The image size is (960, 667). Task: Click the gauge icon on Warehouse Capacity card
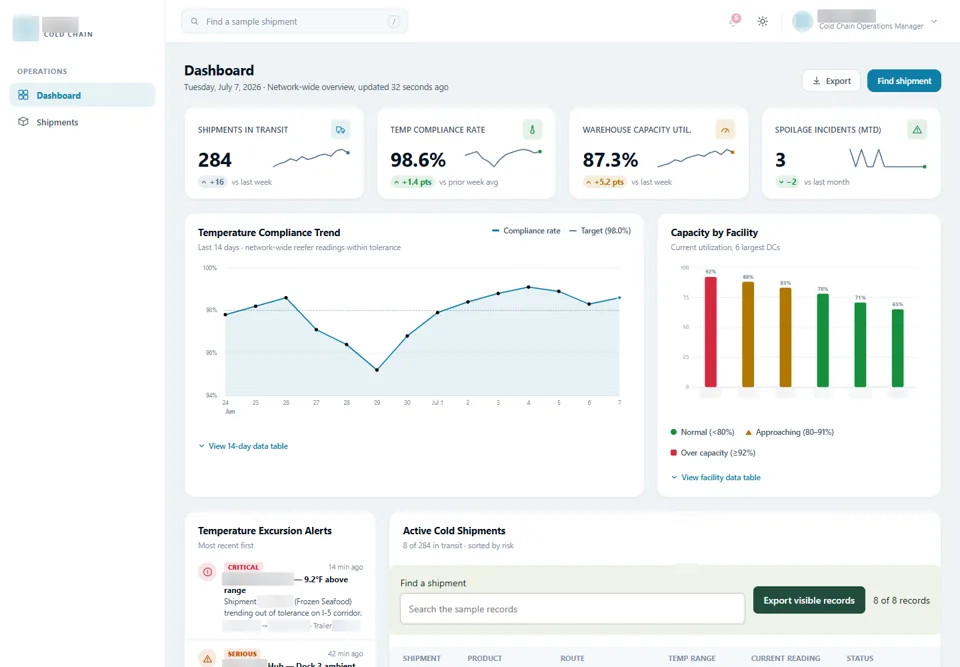point(725,130)
